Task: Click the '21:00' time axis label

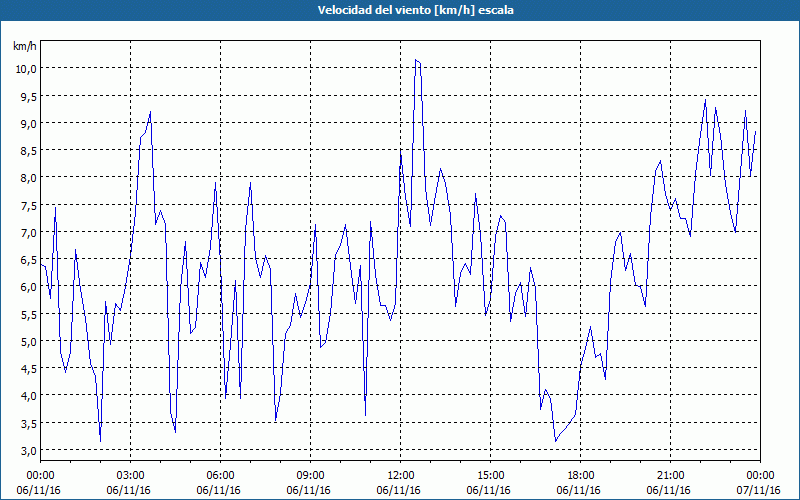Action: click(670, 476)
